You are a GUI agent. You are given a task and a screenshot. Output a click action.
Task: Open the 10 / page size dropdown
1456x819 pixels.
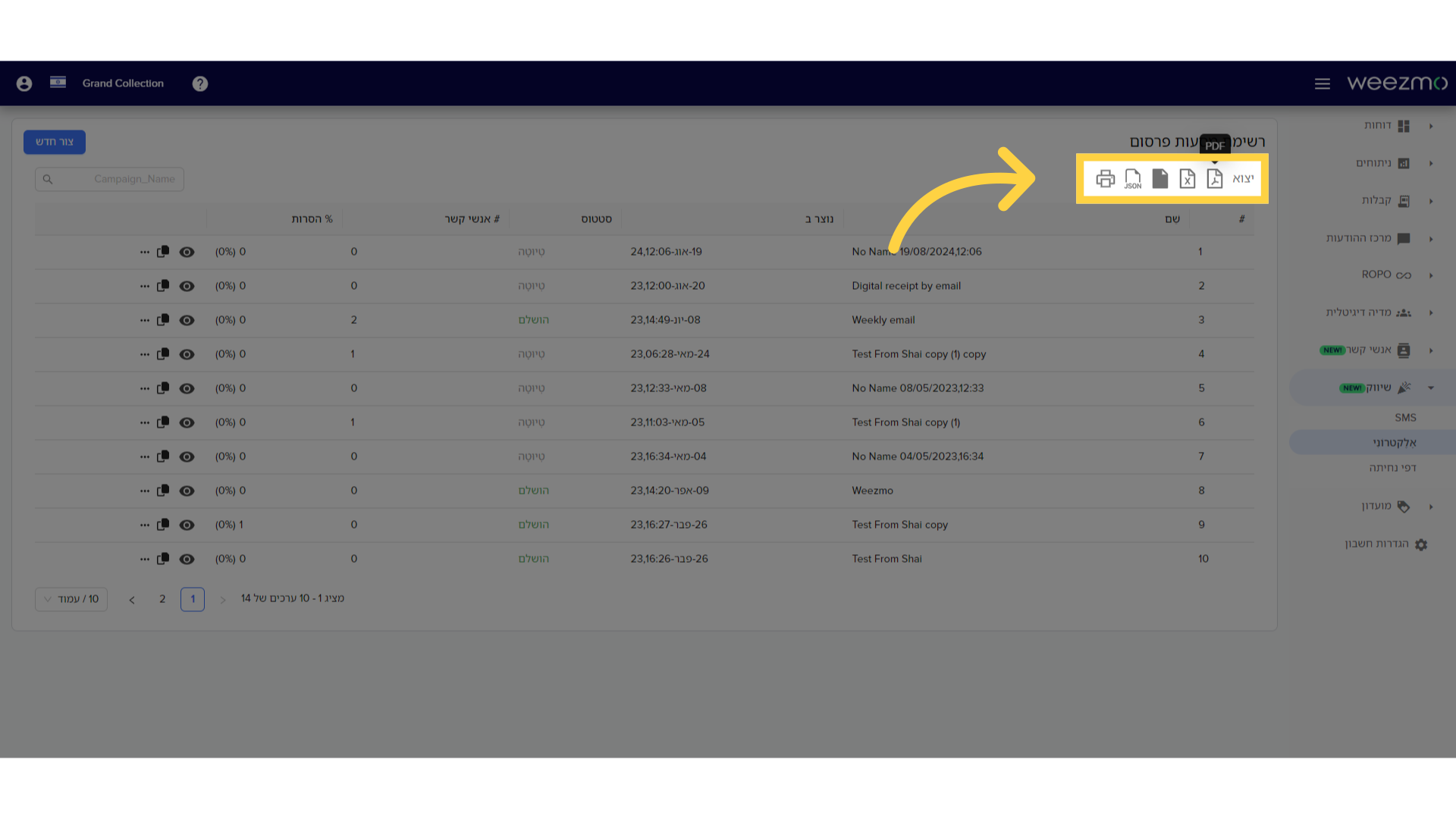[71, 599]
